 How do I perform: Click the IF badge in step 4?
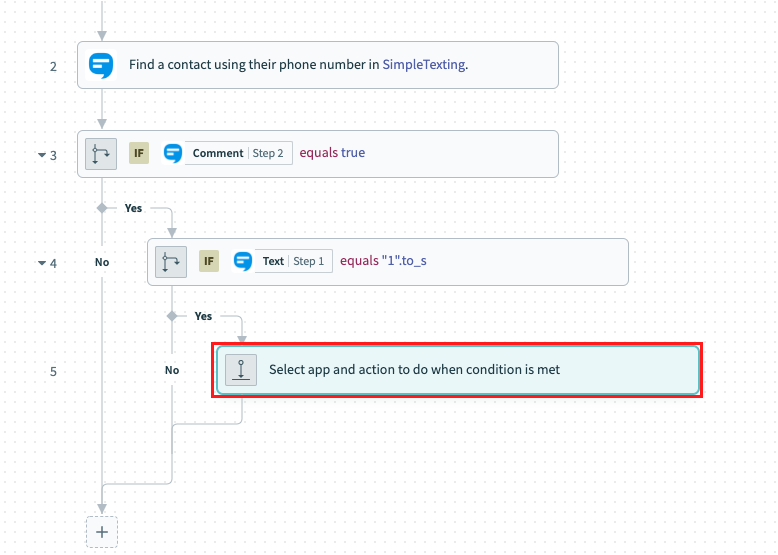[209, 261]
